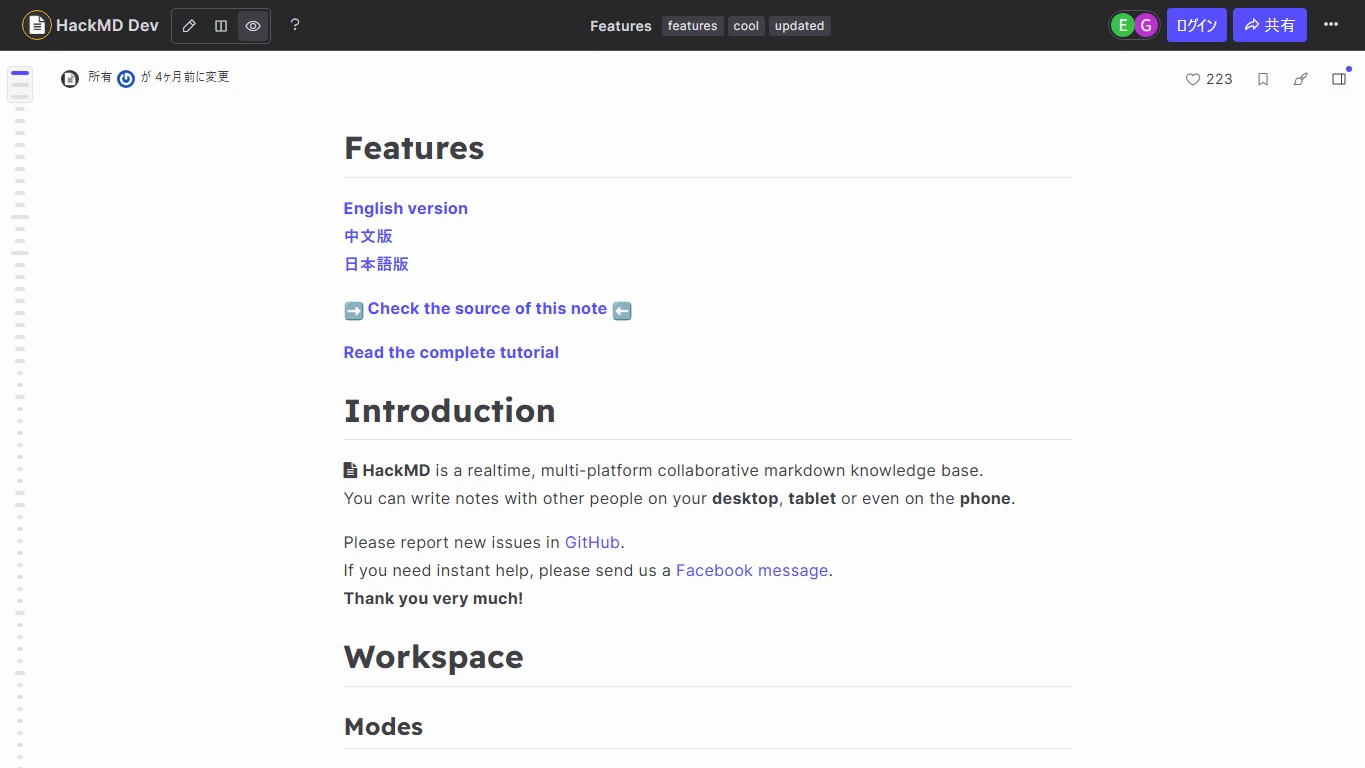Click the "Introduction" heading
Image resolution: width=1365 pixels, height=768 pixels.
click(450, 411)
